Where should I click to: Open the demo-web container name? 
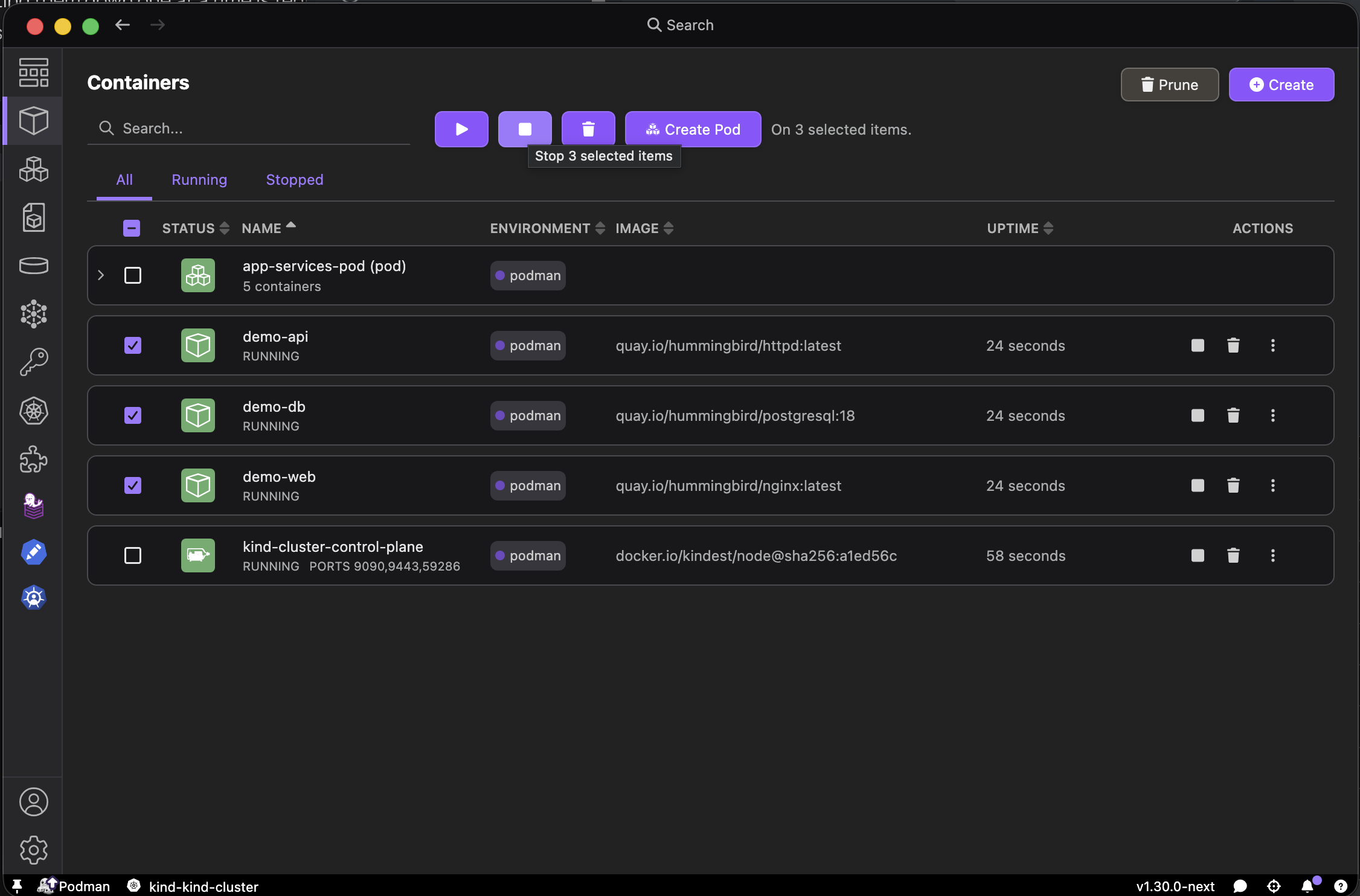279,476
